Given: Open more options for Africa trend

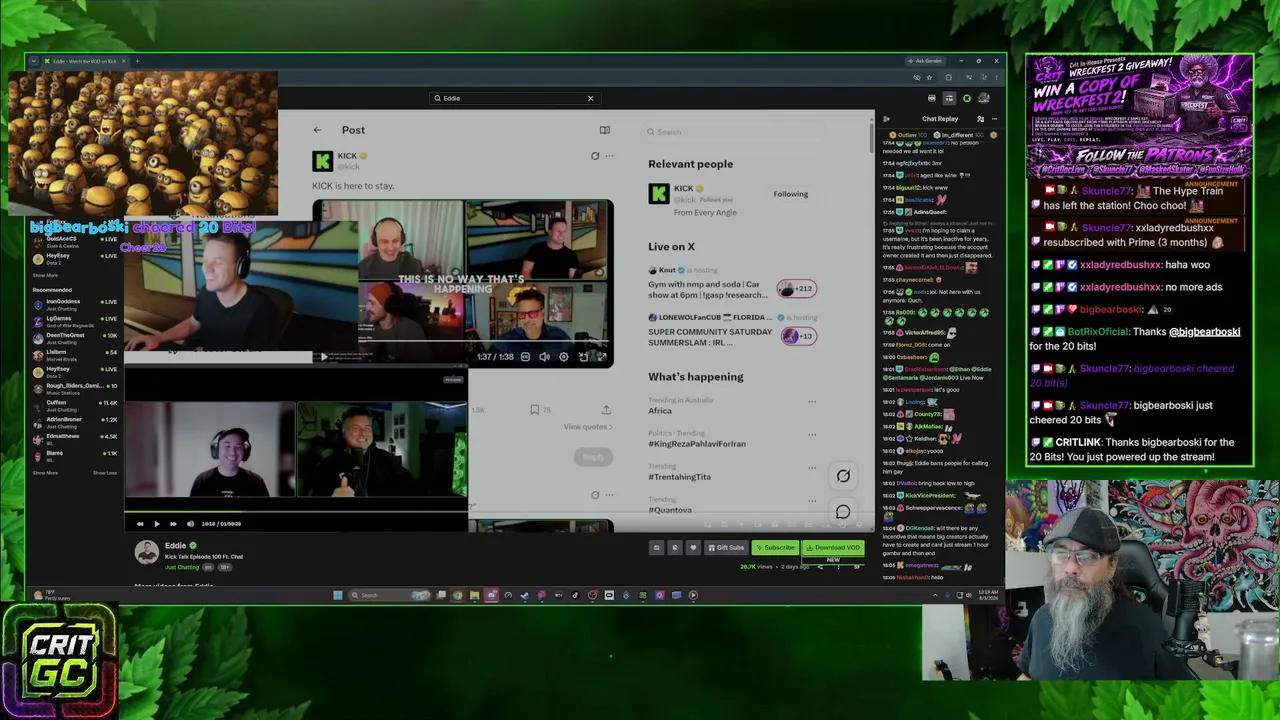Looking at the screenshot, I should [811, 402].
